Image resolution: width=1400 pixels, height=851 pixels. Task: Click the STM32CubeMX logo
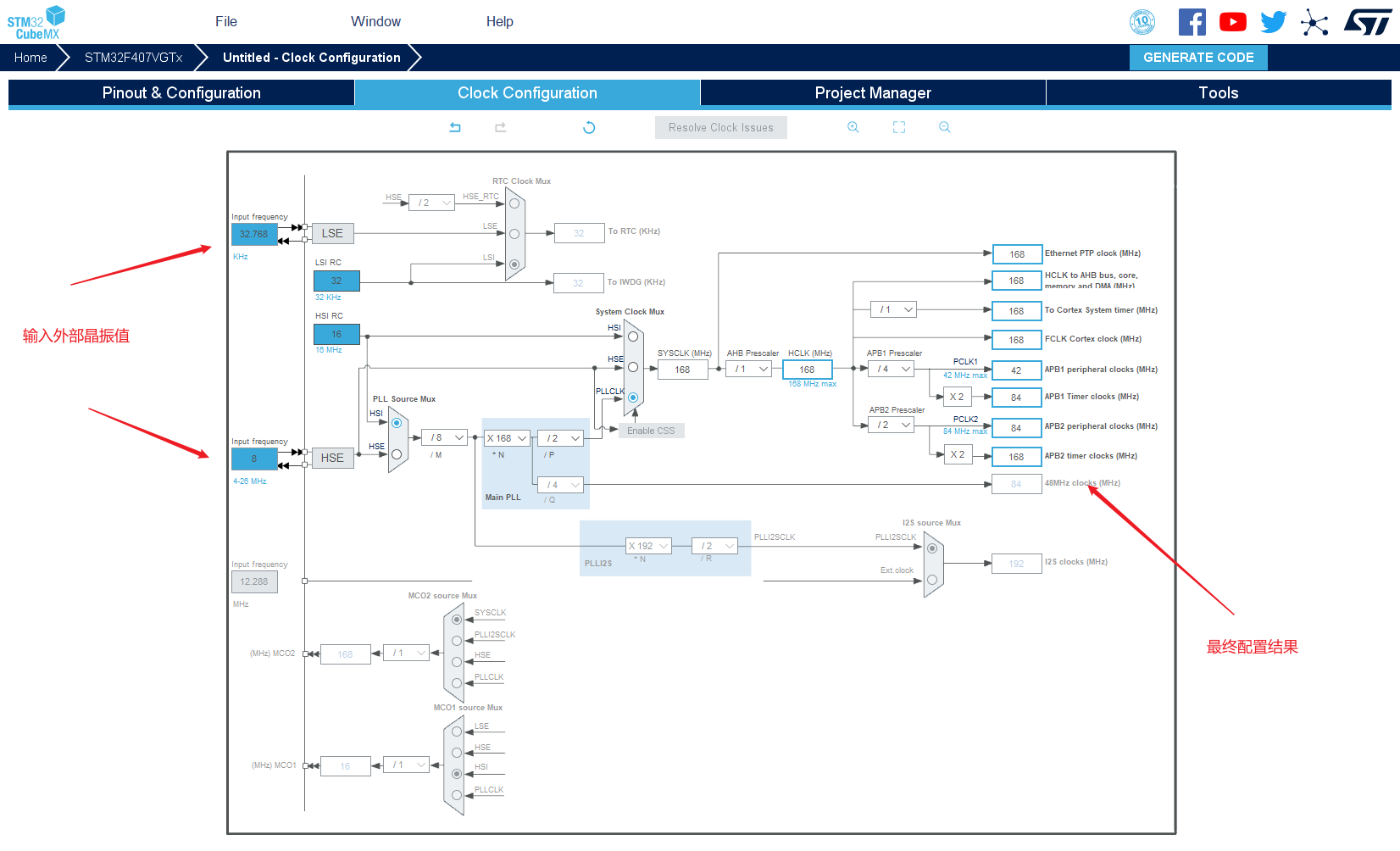point(36,22)
